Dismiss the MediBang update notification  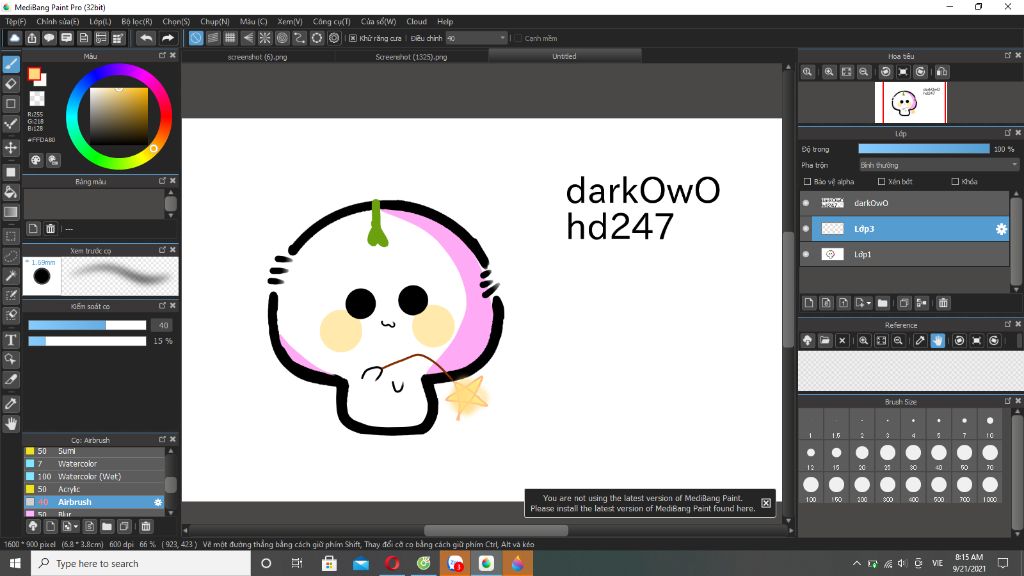[x=765, y=503]
